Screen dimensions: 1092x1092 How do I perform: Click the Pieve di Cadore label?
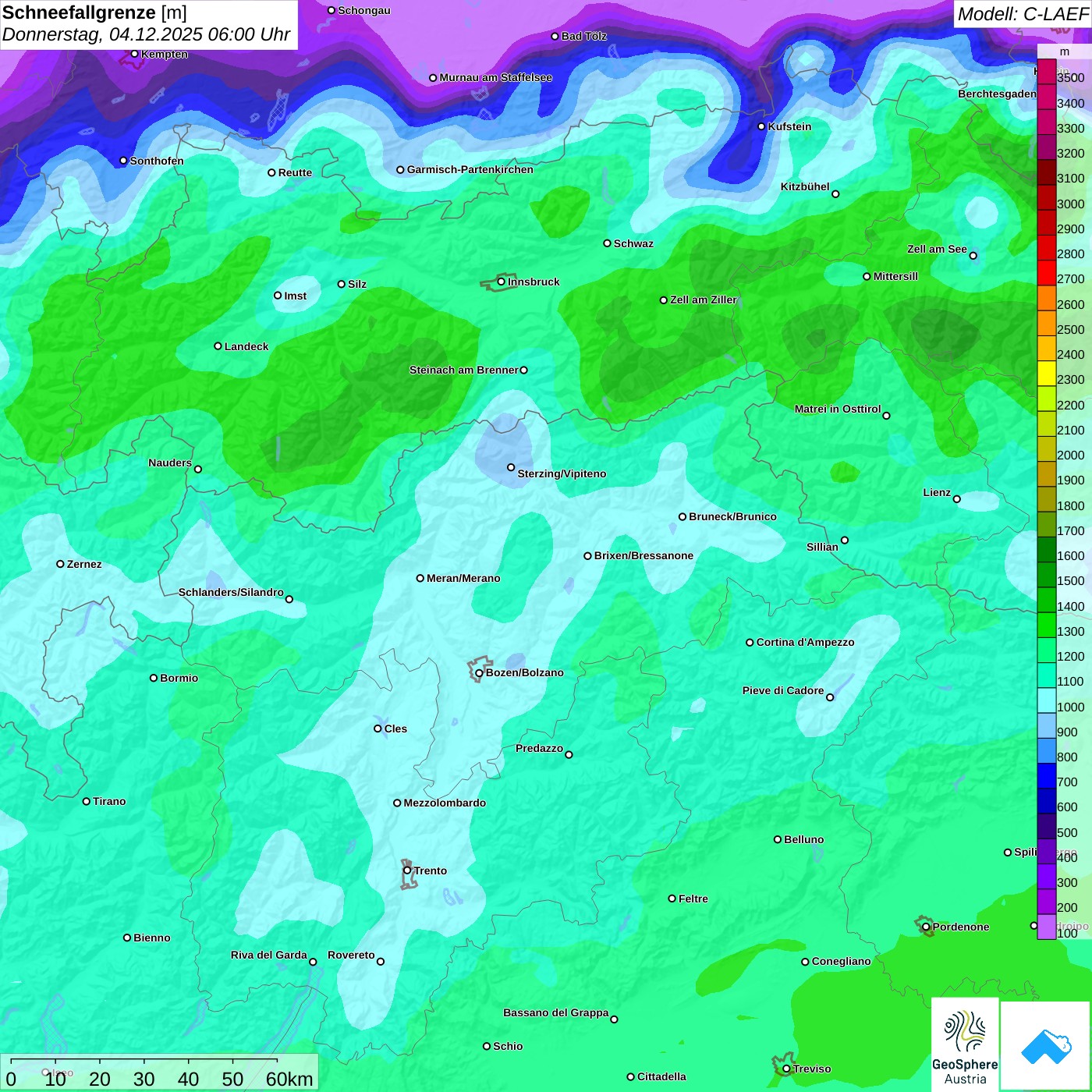point(783,690)
